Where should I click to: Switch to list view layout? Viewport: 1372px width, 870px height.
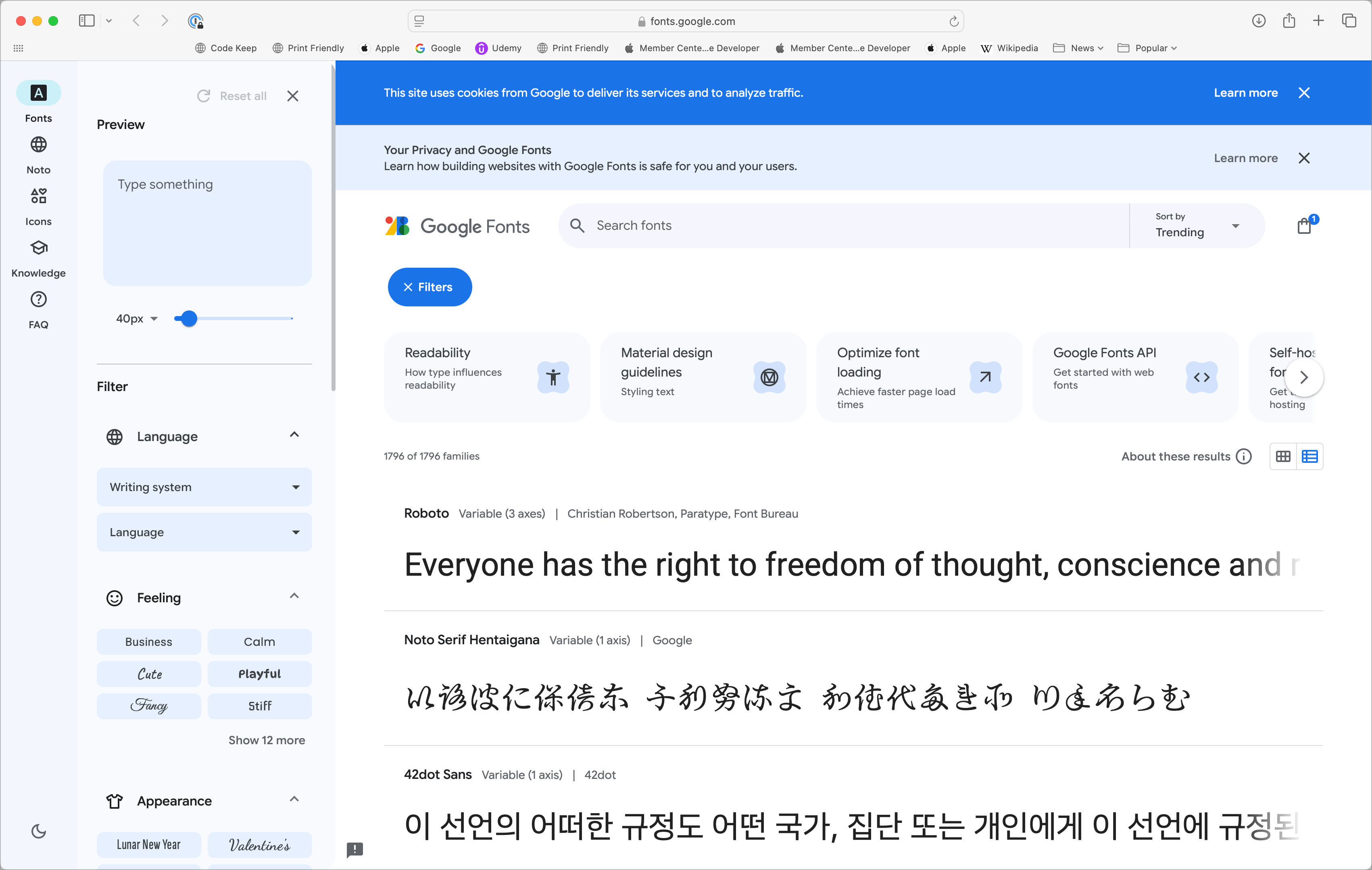click(x=1310, y=457)
